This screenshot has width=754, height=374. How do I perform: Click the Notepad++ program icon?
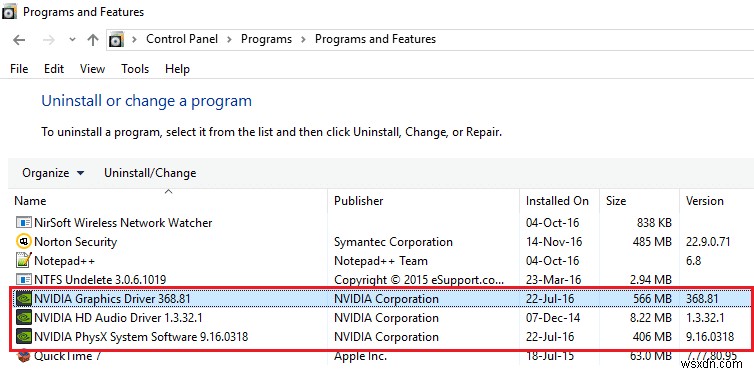(24, 261)
